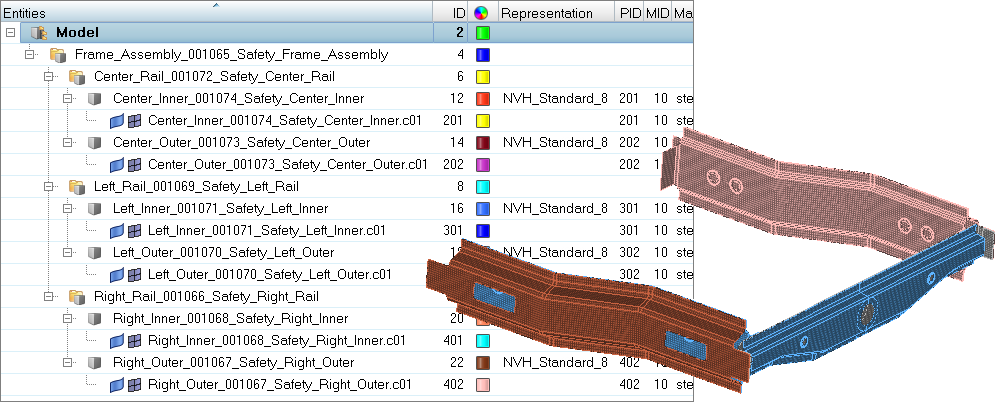Image resolution: width=999 pixels, height=402 pixels.
Task: Click PID value 201 of Center_Inner_001074 part
Action: [629, 99]
